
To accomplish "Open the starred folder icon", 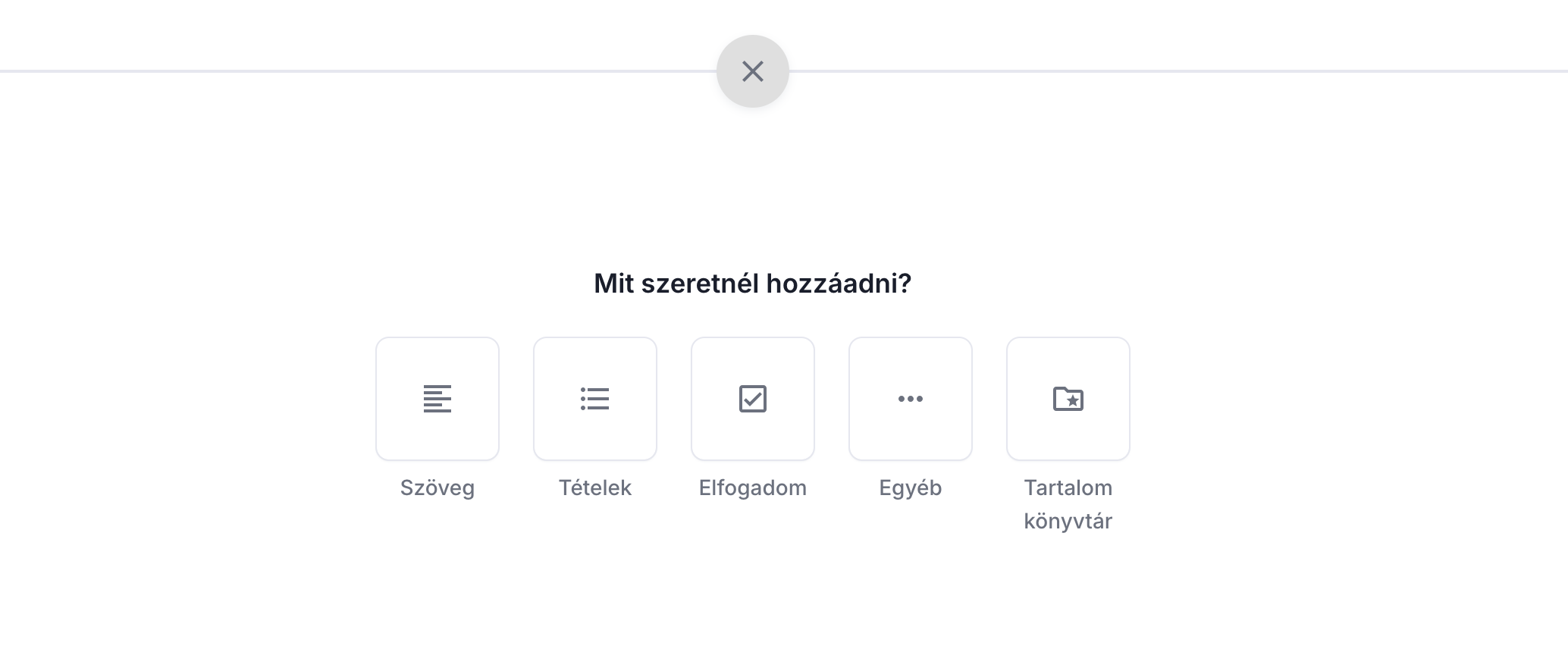I will pos(1068,399).
